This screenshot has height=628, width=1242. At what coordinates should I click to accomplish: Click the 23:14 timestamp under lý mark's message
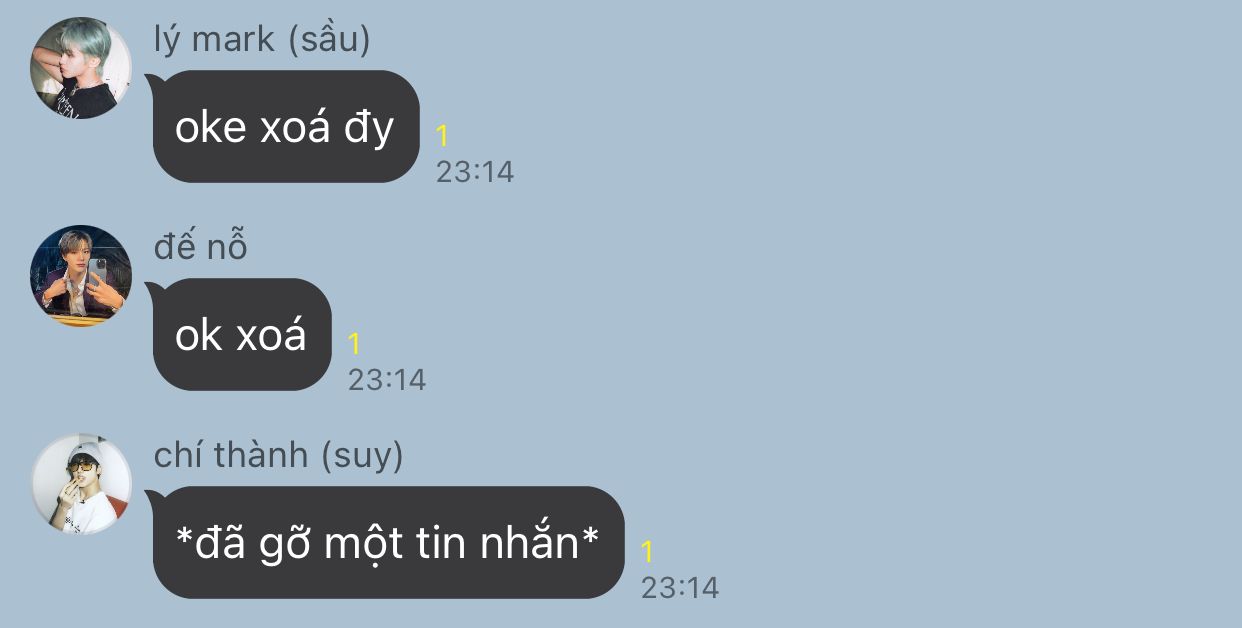(x=475, y=172)
